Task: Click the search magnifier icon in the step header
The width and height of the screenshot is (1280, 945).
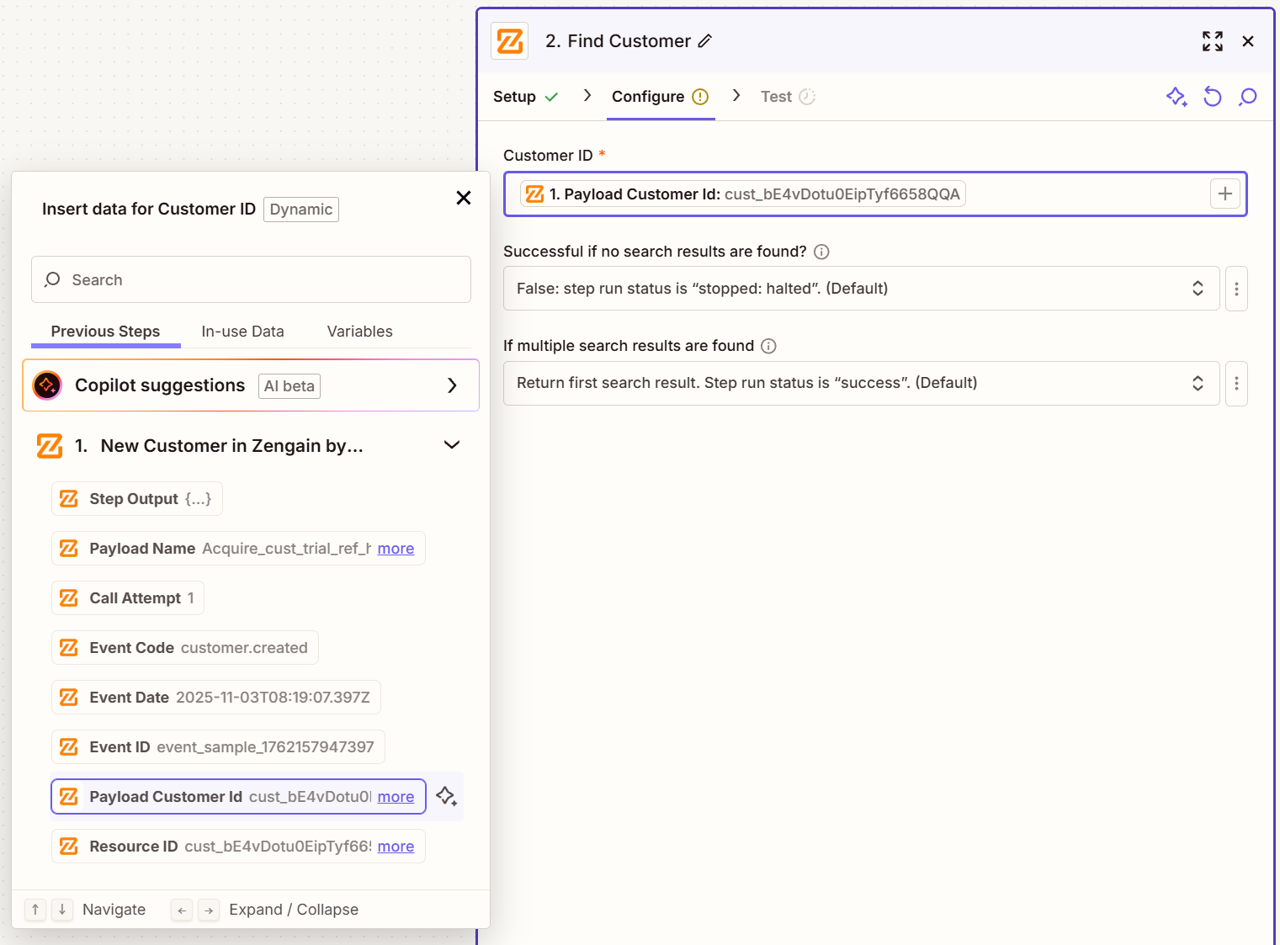Action: click(x=1247, y=97)
